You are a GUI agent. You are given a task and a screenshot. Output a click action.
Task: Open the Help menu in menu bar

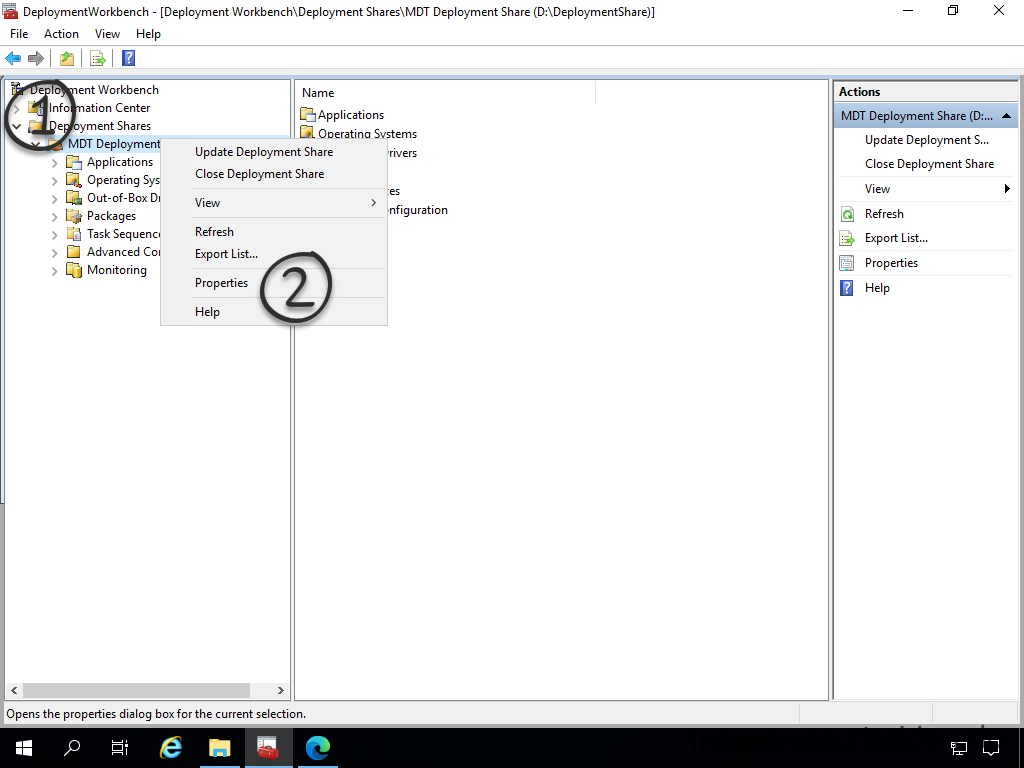(148, 34)
